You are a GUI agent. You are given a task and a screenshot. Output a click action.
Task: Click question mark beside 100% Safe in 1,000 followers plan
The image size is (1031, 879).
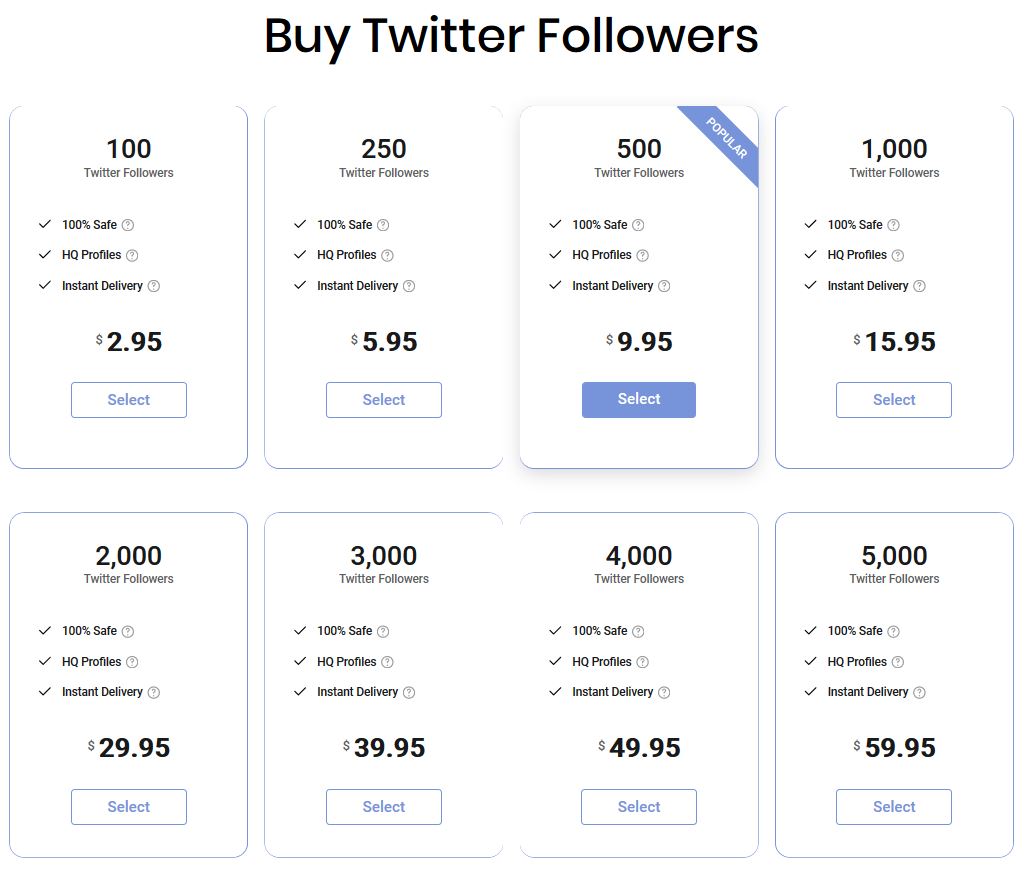(x=894, y=225)
